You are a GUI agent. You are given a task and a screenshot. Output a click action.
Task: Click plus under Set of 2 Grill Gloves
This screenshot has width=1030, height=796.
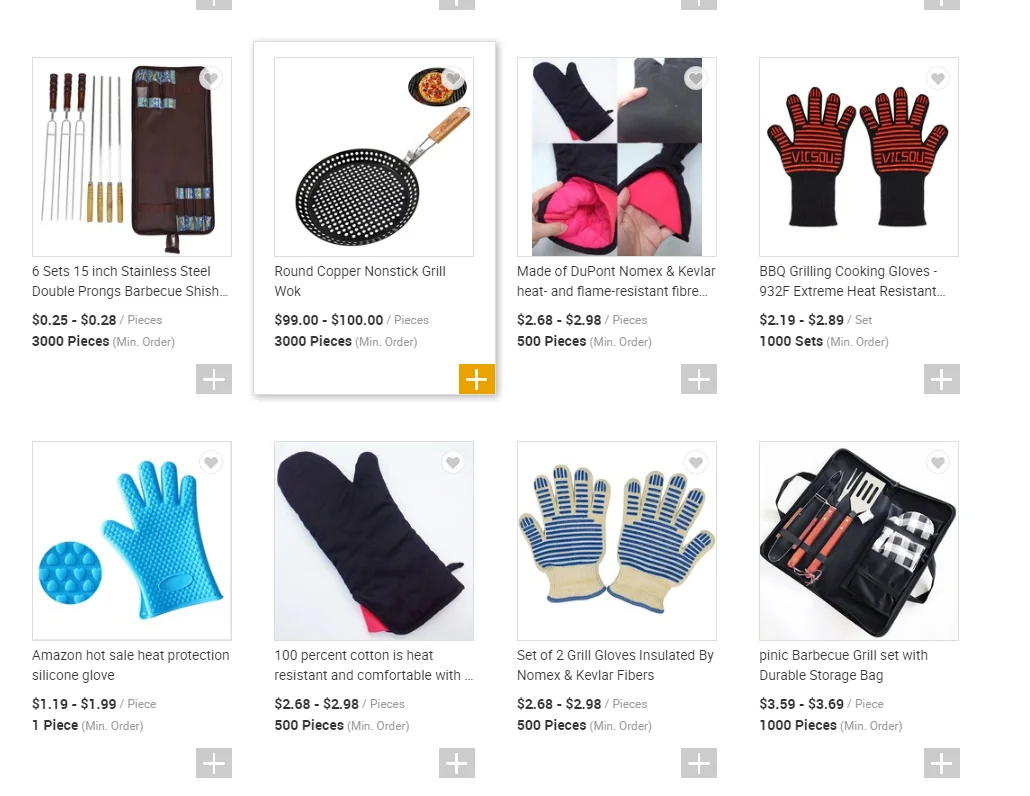coord(698,763)
